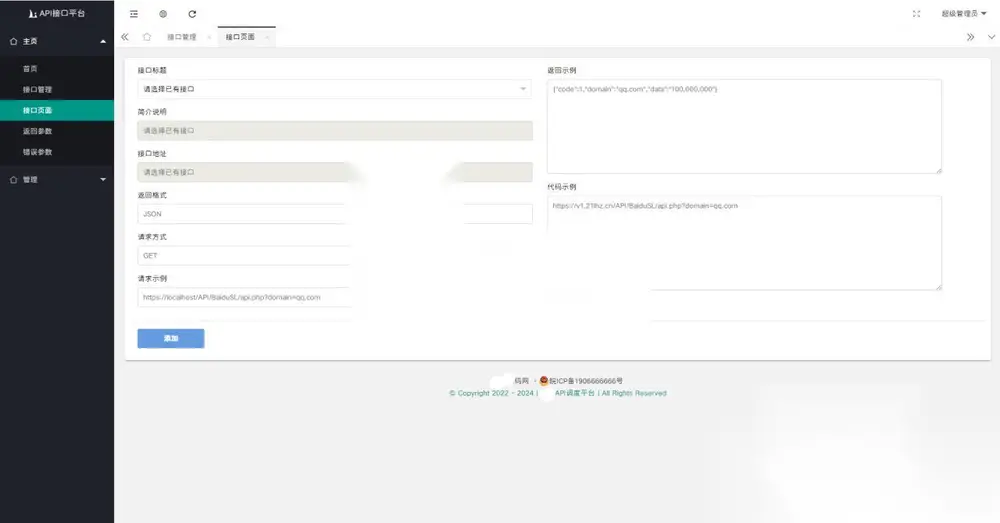The image size is (1000, 523).
Task: Click the 管理 group icon in sidebar
Action: tap(13, 180)
